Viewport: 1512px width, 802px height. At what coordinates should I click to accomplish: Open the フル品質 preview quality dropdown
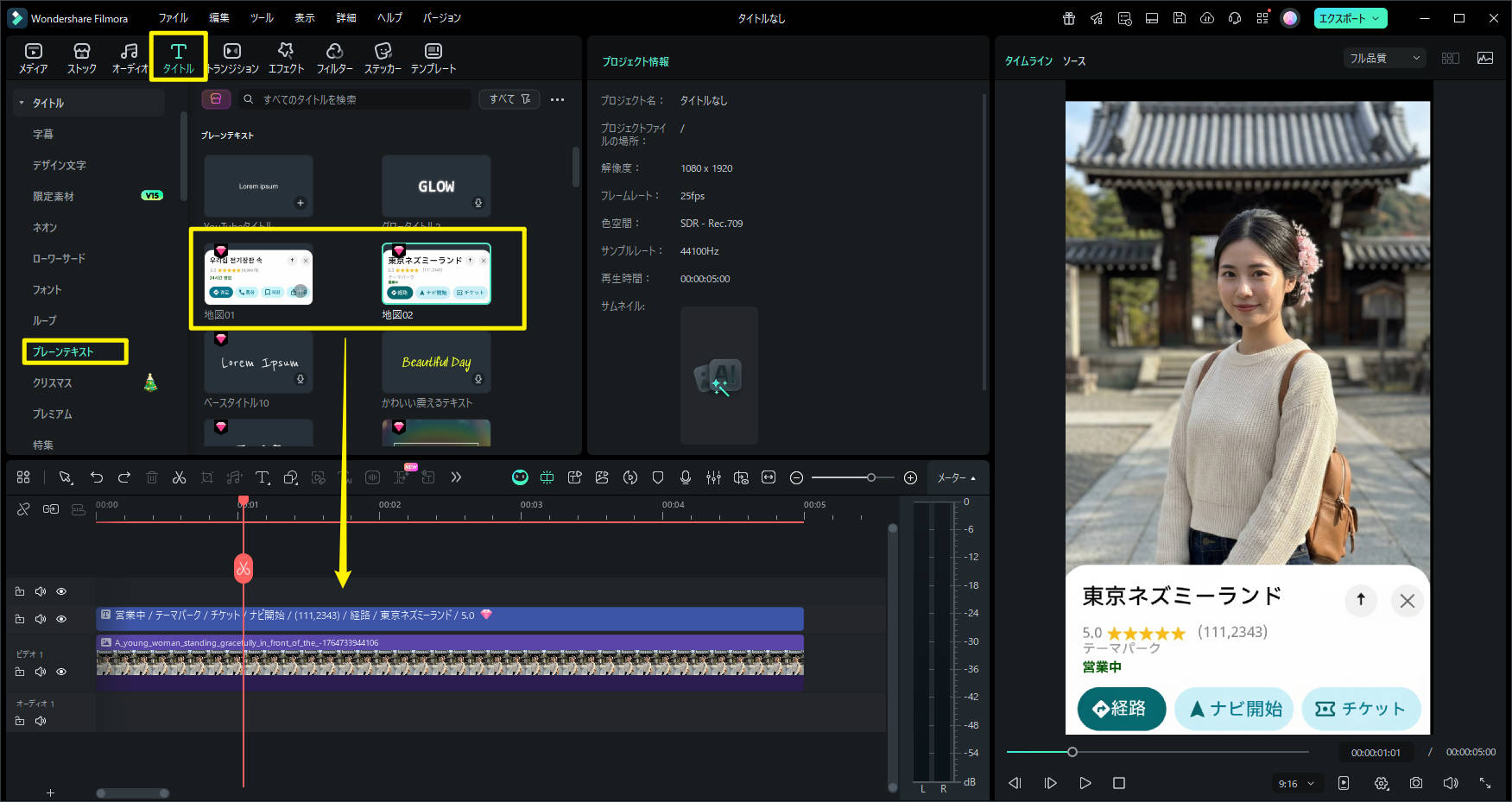click(x=1383, y=57)
